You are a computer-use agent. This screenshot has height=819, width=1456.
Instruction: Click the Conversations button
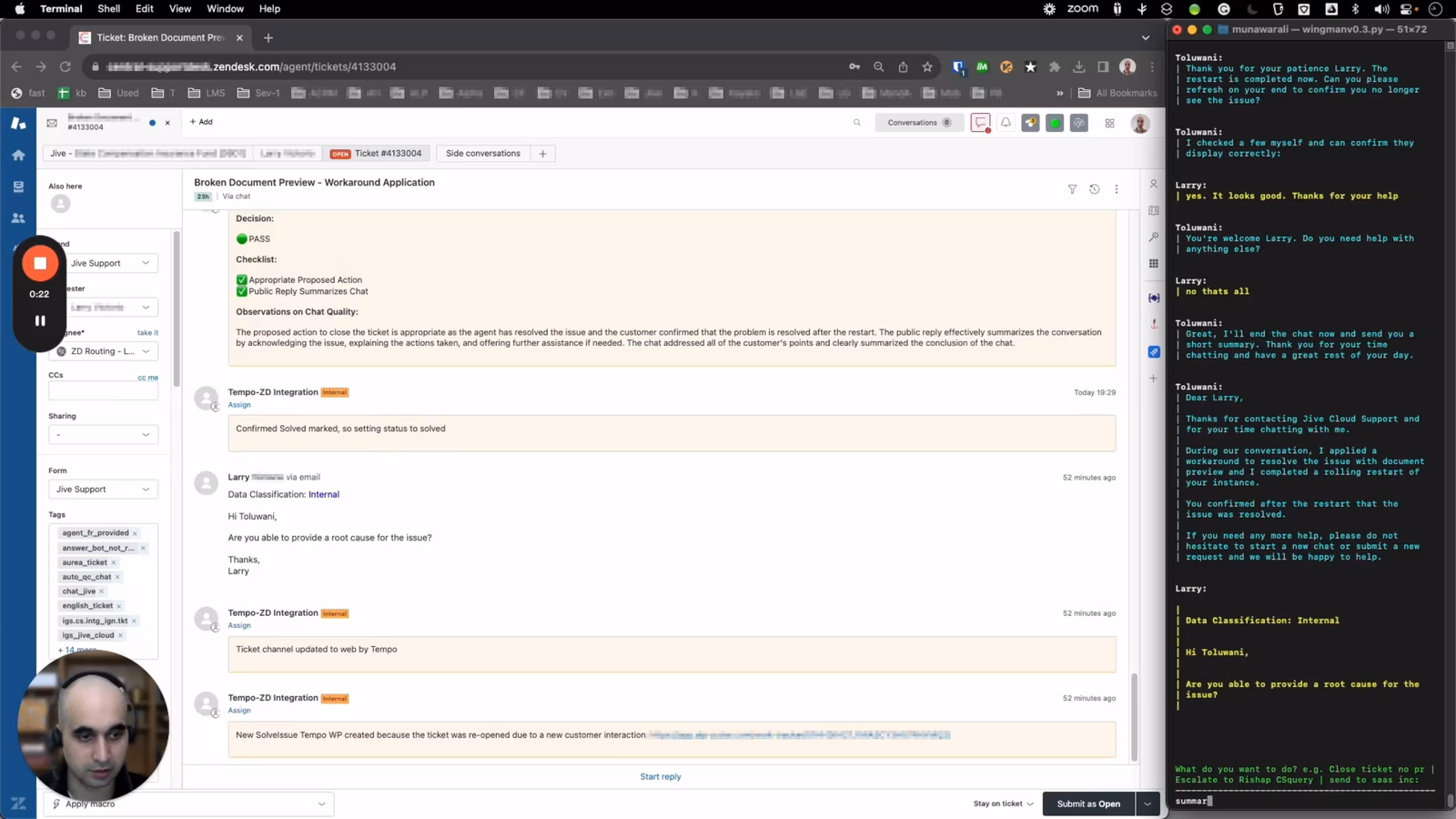pos(919,123)
